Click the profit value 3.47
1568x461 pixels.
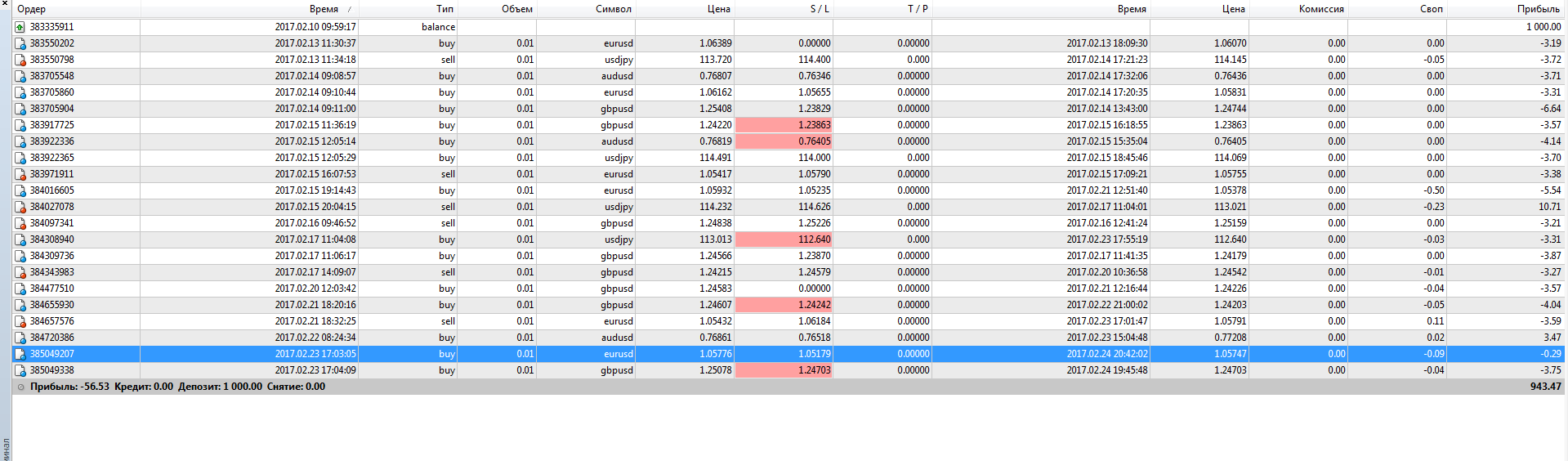click(x=1552, y=338)
